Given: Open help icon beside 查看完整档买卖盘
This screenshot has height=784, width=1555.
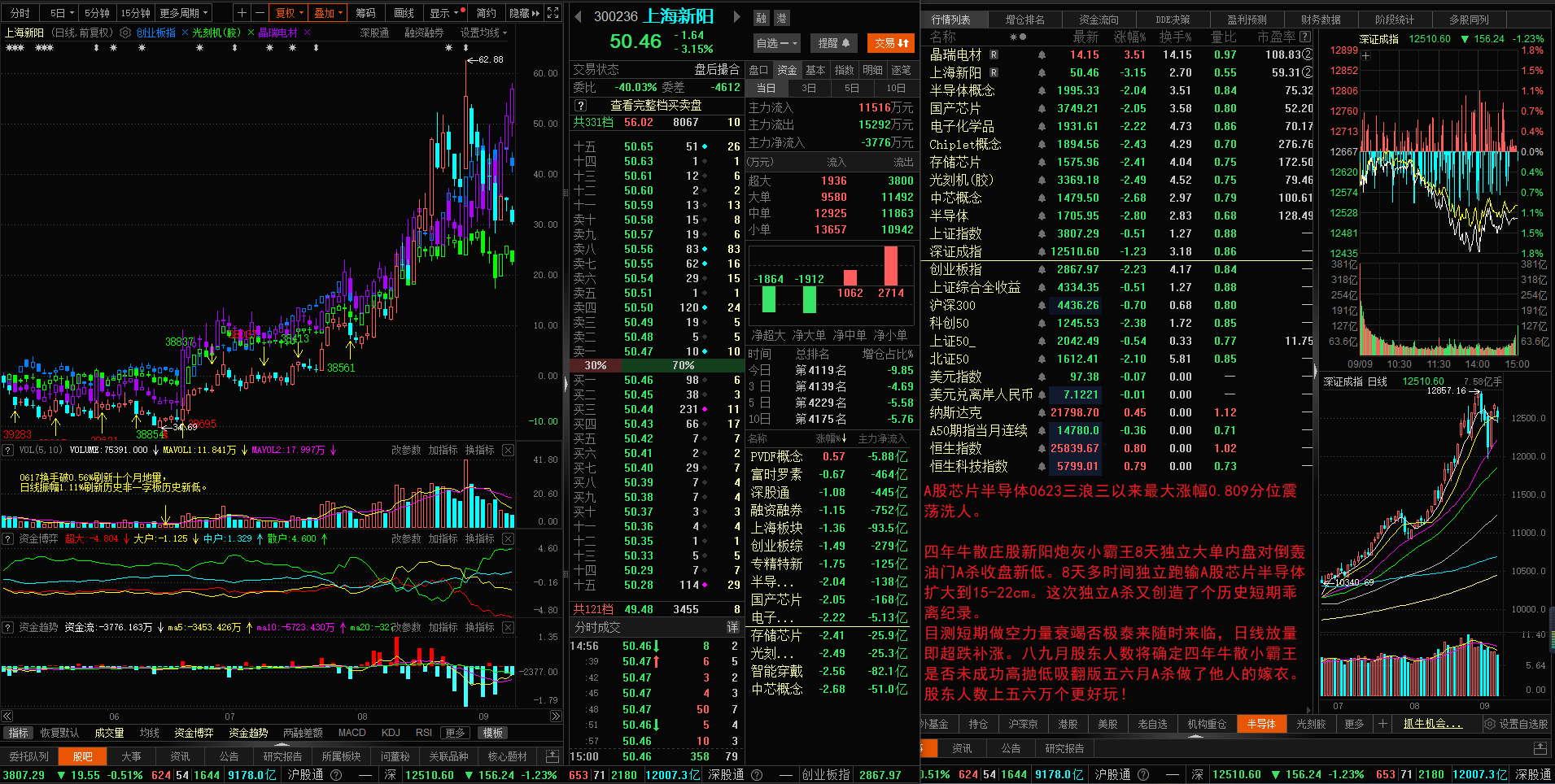Looking at the screenshot, I should [x=580, y=106].
